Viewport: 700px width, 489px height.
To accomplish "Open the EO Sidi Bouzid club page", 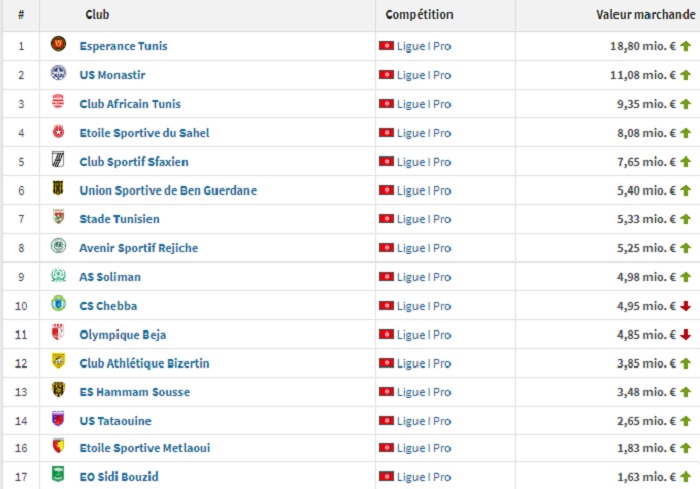I will [119, 477].
